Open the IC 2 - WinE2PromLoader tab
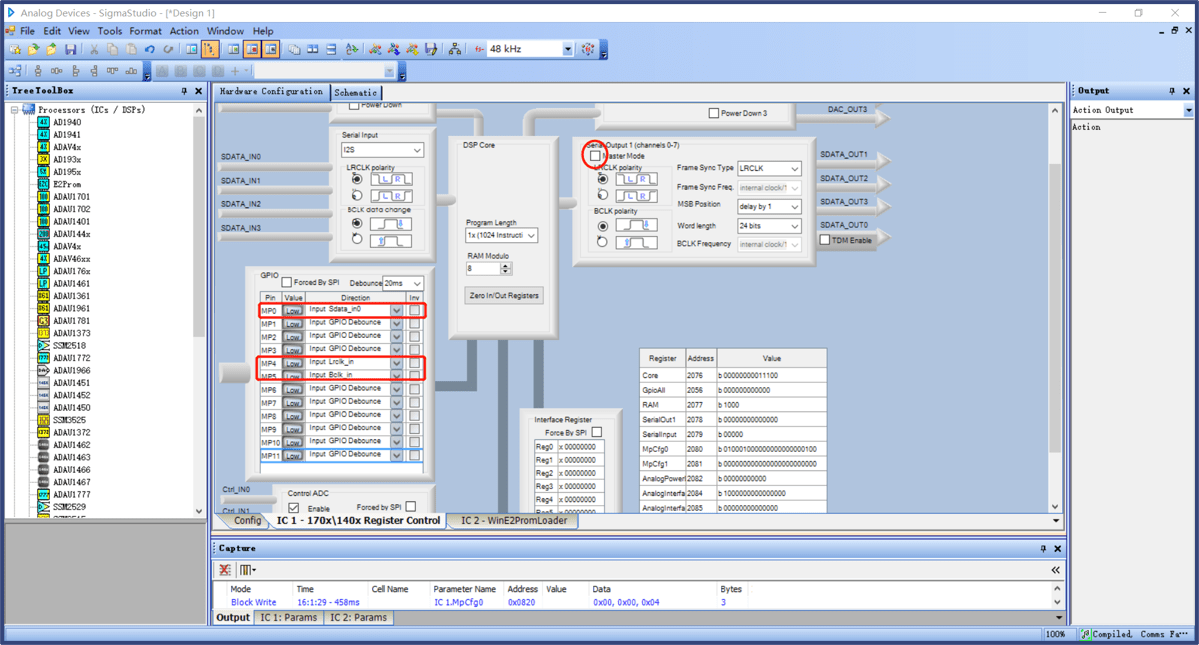Image resolution: width=1199 pixels, height=645 pixels. coord(516,521)
